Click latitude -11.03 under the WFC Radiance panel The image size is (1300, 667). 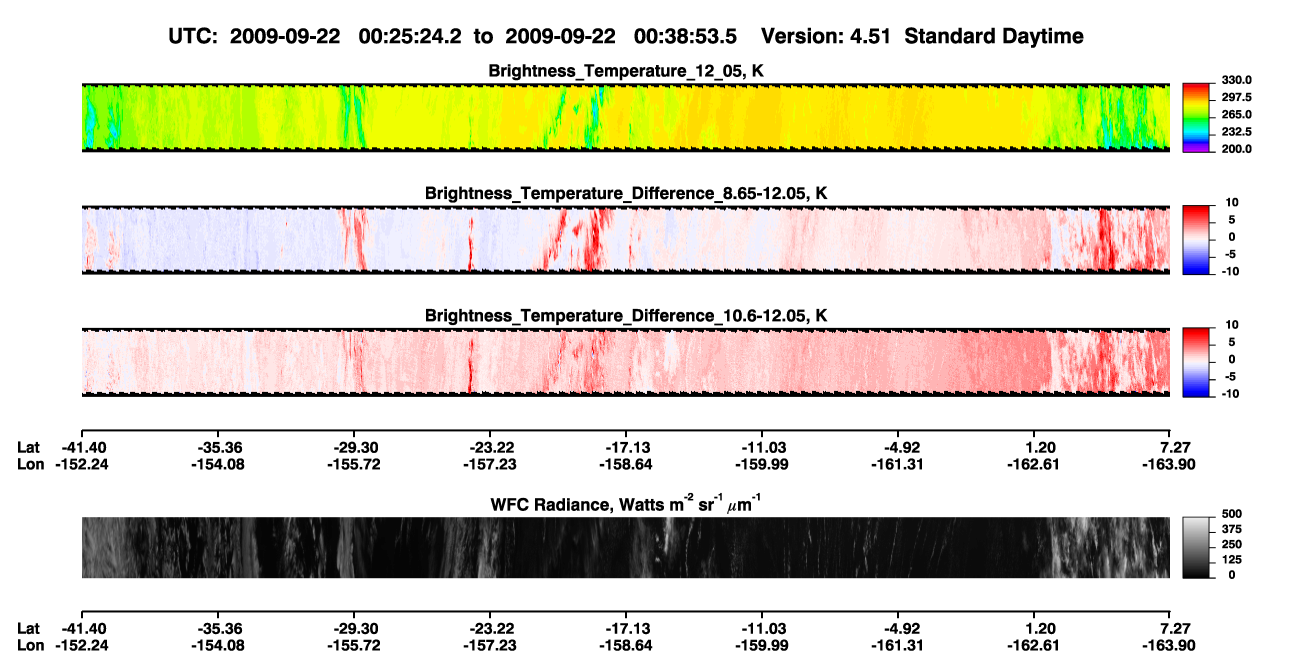[x=762, y=628]
